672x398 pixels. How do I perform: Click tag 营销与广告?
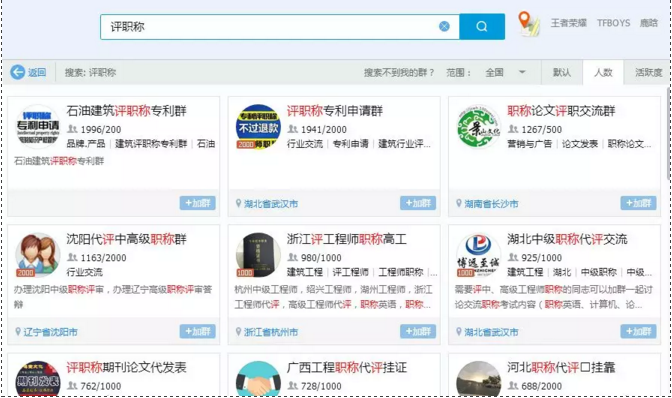pos(530,144)
